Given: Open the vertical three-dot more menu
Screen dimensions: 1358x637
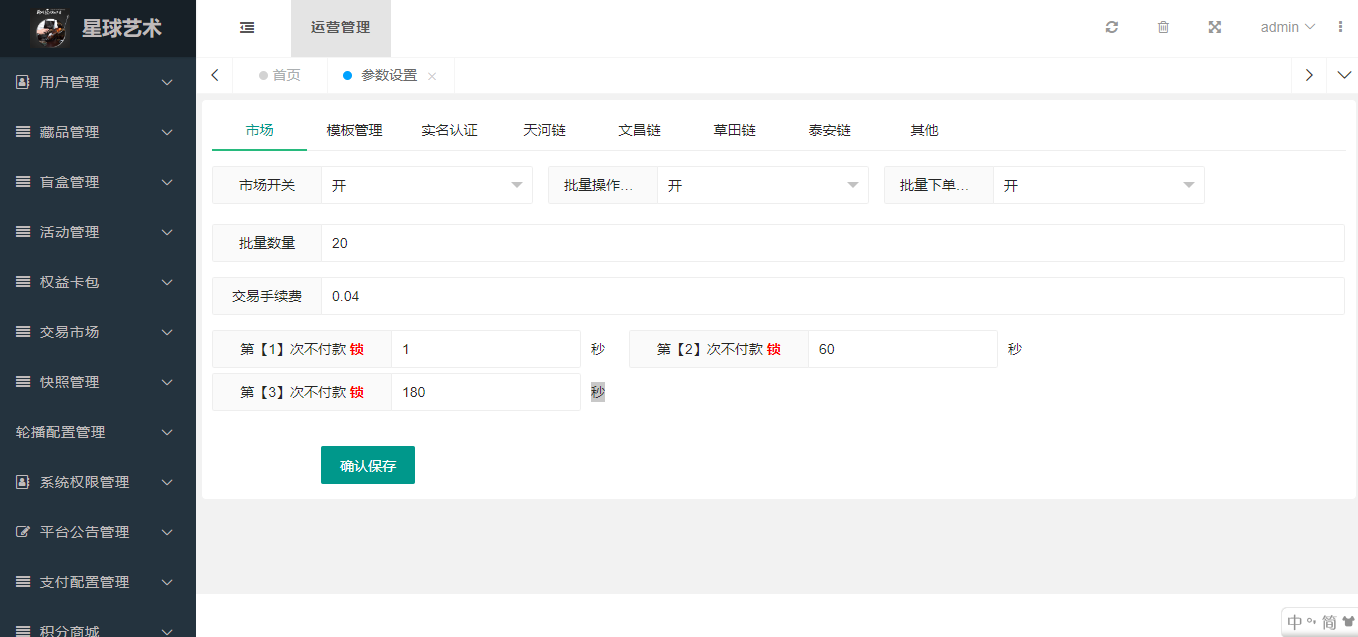Looking at the screenshot, I should (x=1340, y=28).
